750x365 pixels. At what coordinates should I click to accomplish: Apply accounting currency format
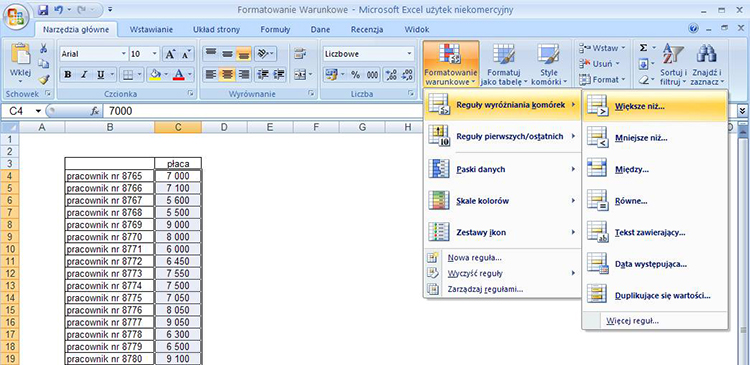(x=331, y=75)
